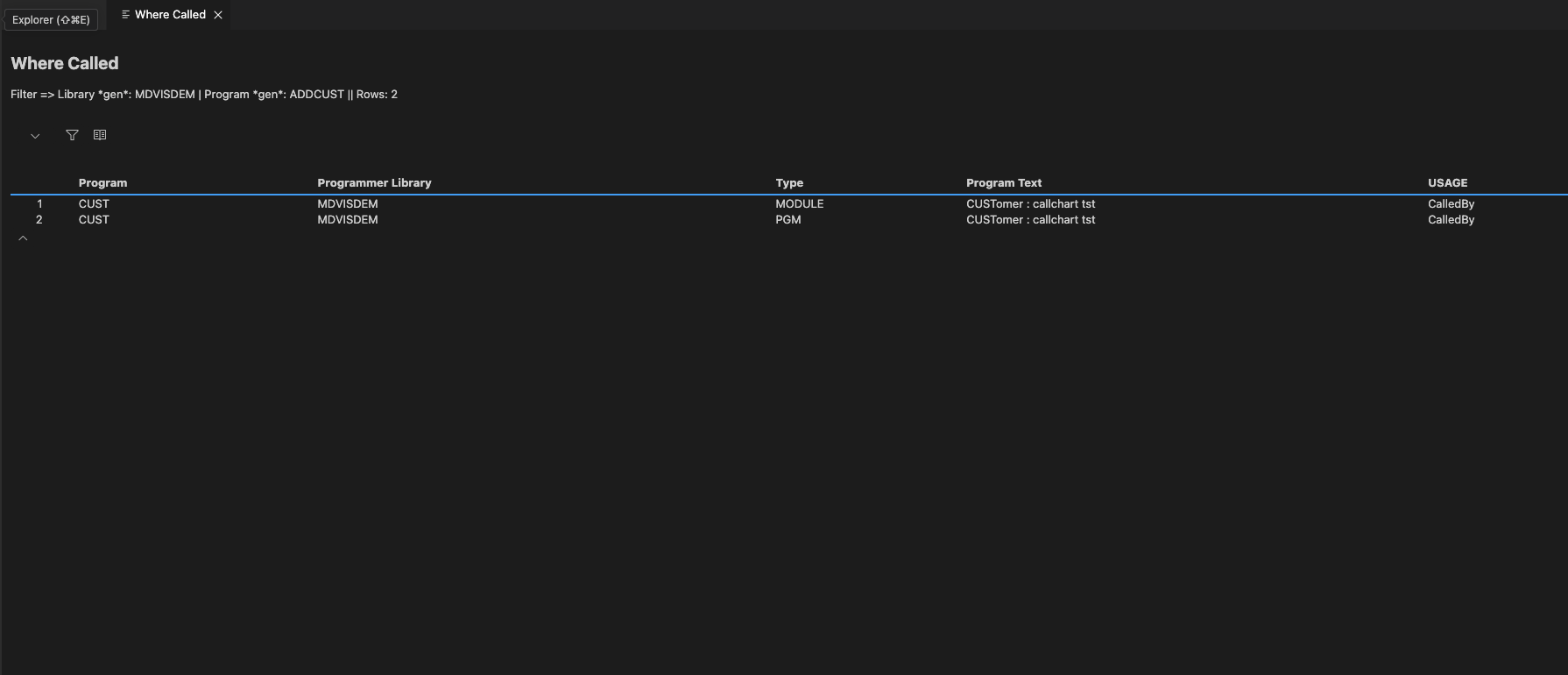
Task: Sort by the USAGE column header
Action: [x=1447, y=183]
